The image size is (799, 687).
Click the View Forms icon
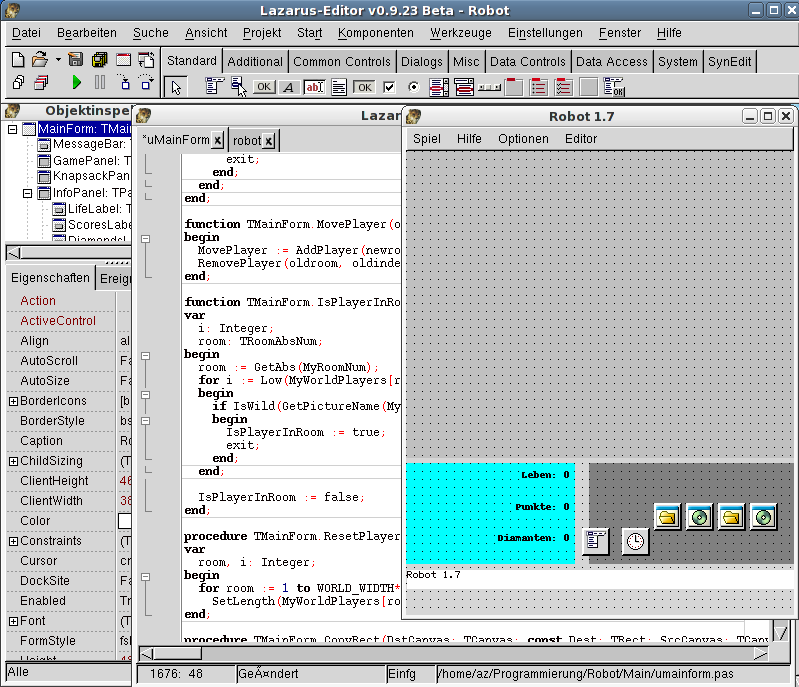pos(41,82)
